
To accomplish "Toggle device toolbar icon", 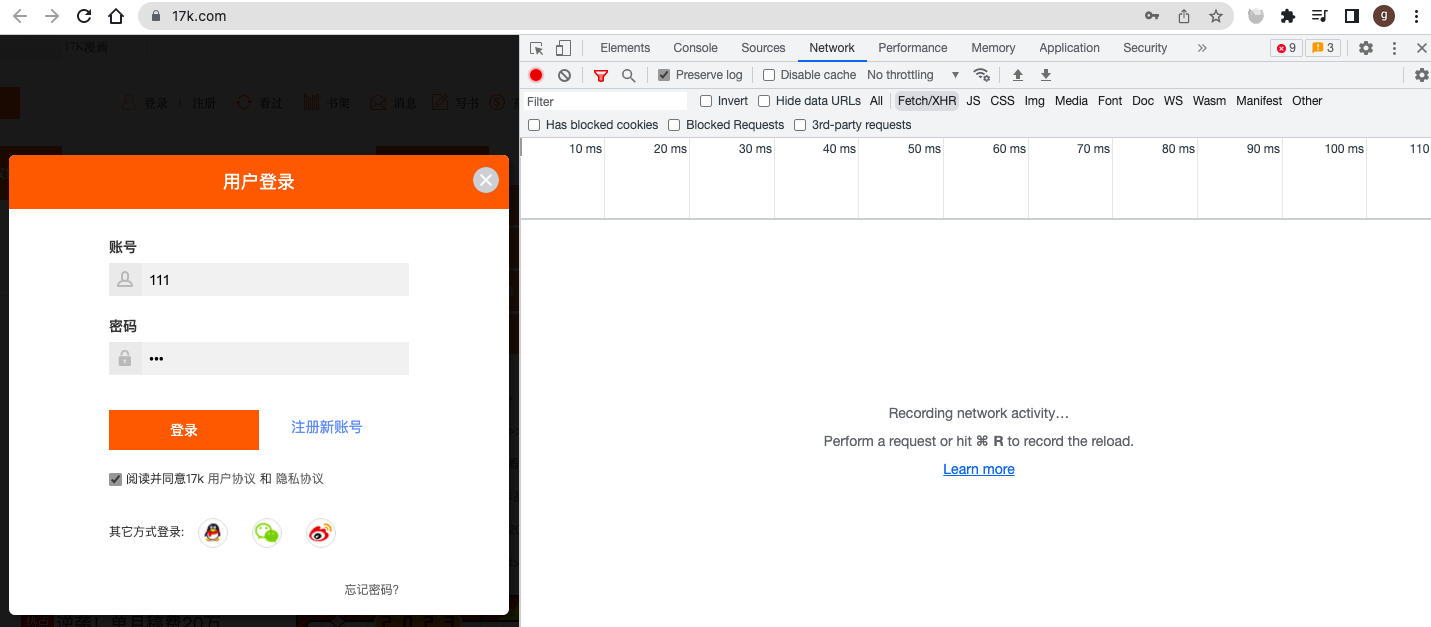I will click(x=563, y=48).
